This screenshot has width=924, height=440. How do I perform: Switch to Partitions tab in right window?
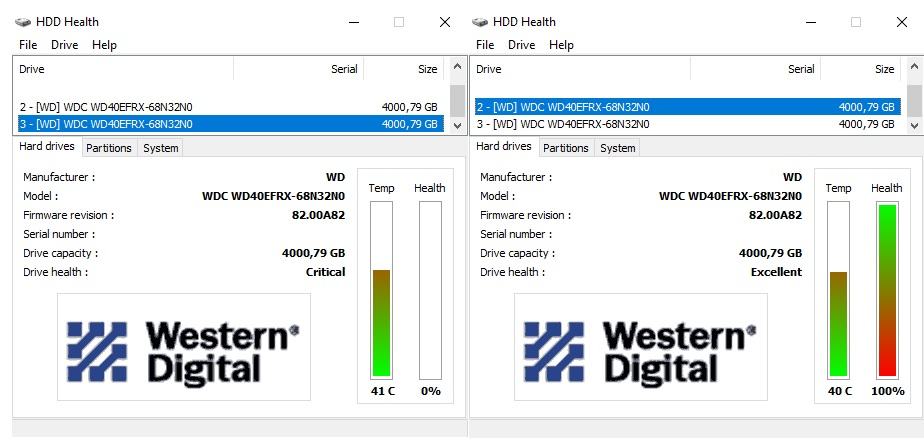click(x=566, y=148)
